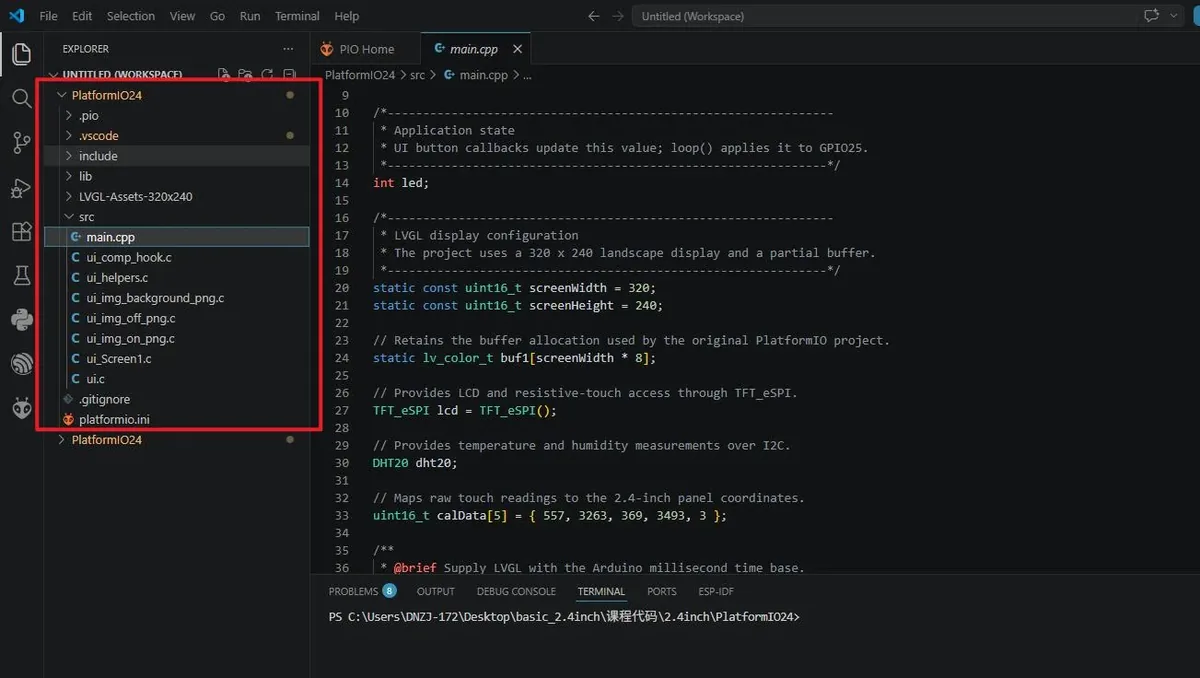1200x678 pixels.
Task: Open the Python icon in activity bar
Action: pos(21,320)
